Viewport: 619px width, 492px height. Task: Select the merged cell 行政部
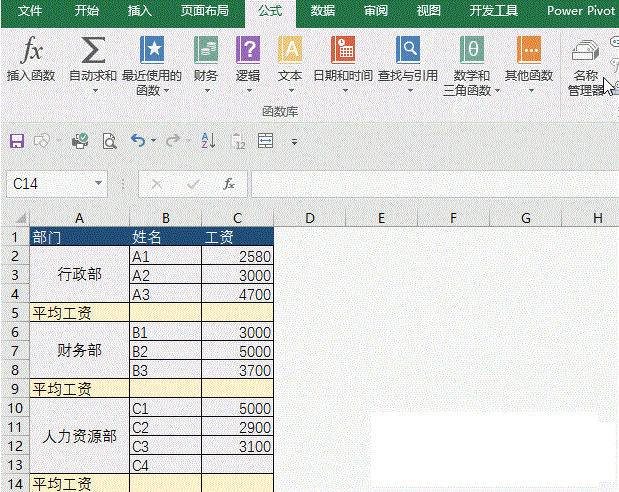pos(80,274)
